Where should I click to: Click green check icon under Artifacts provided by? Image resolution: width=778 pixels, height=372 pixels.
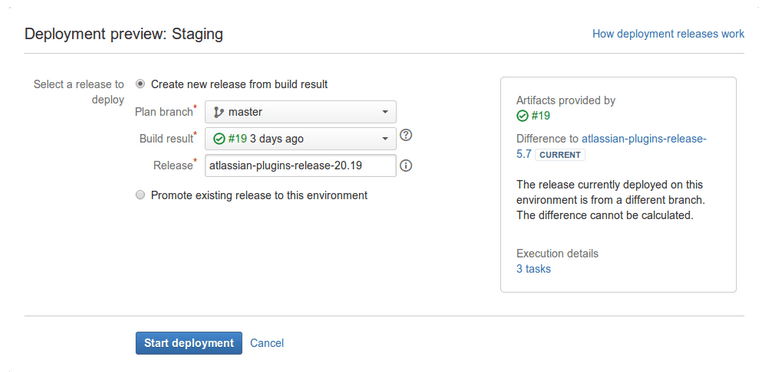[522, 116]
